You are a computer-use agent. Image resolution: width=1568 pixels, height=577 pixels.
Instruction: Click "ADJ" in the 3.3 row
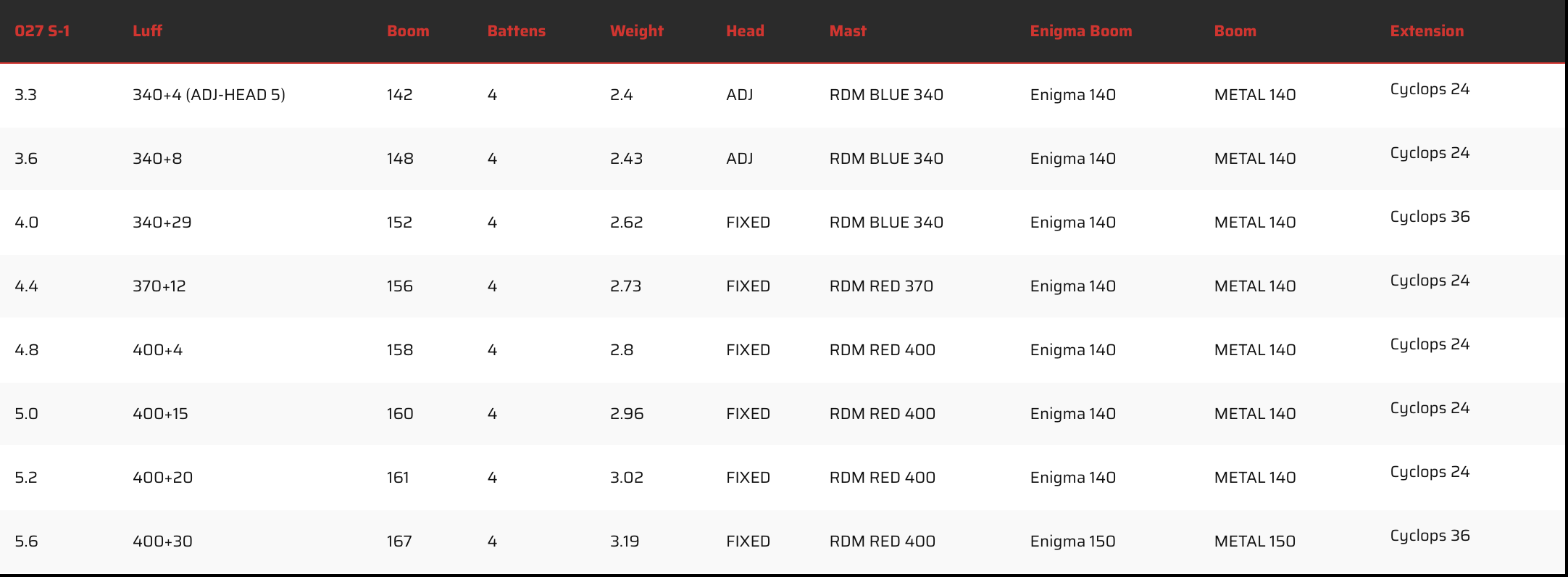coord(740,95)
